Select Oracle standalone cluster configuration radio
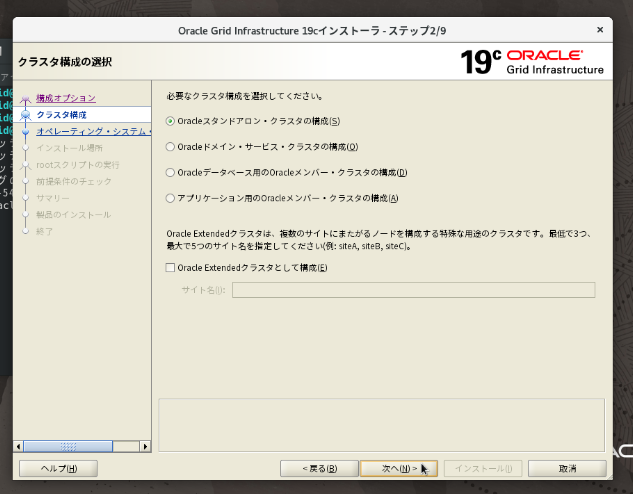Image resolution: width=633 pixels, height=494 pixels. [170, 121]
